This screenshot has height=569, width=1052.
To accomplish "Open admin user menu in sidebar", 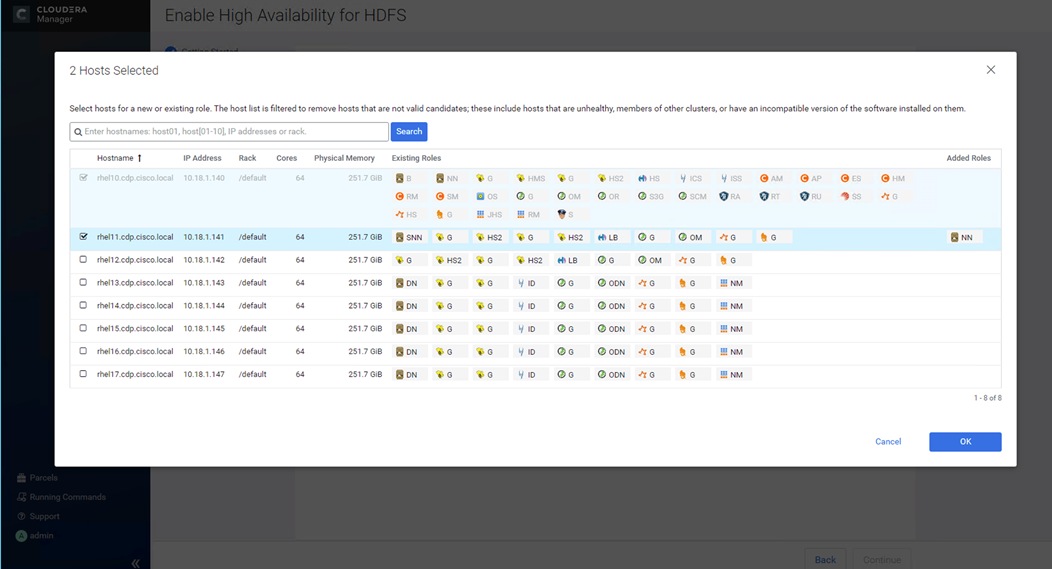I will [35, 535].
